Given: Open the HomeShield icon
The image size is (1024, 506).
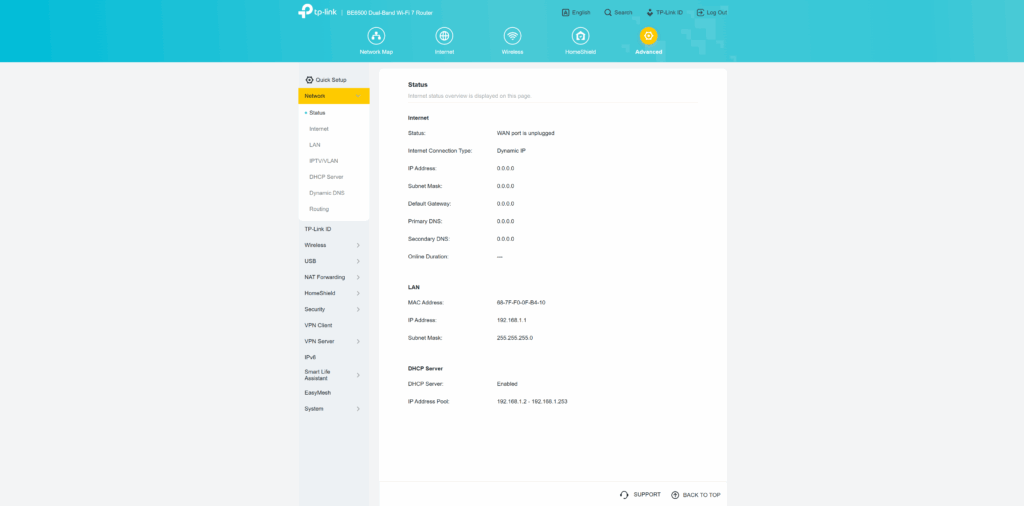Looking at the screenshot, I should [580, 36].
